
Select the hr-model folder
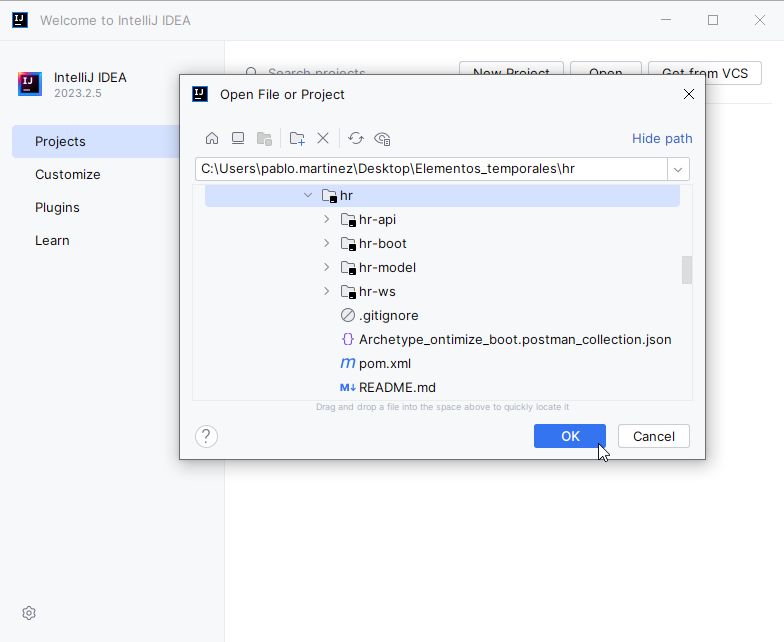(388, 268)
